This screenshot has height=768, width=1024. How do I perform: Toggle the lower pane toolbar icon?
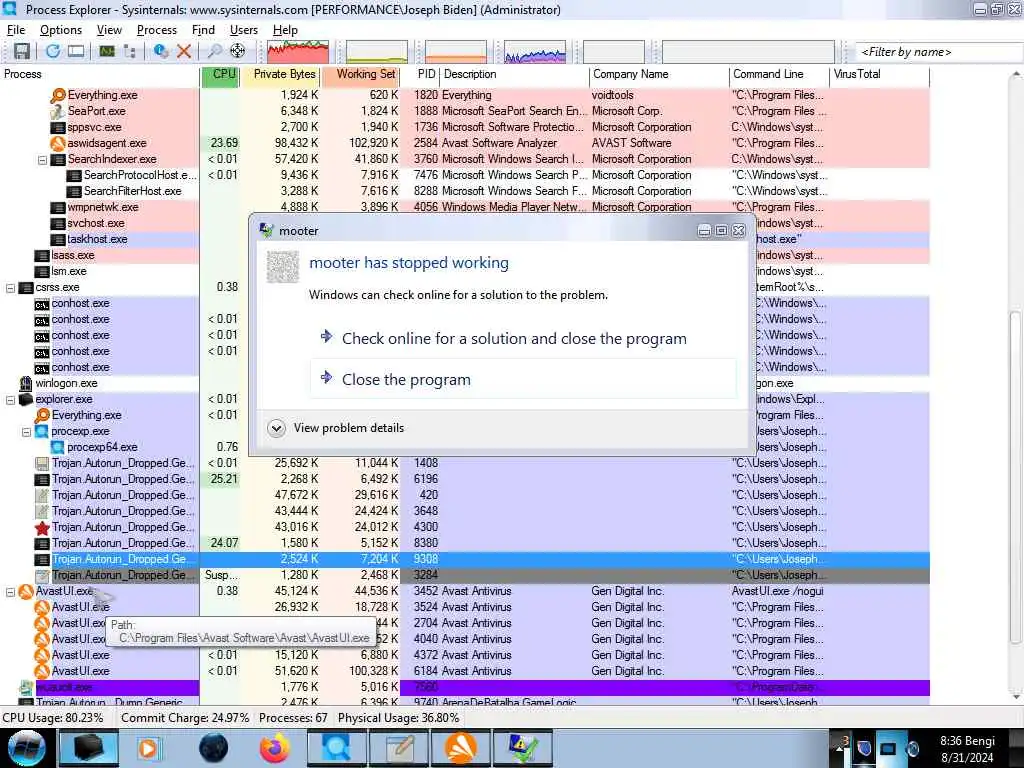pos(76,51)
